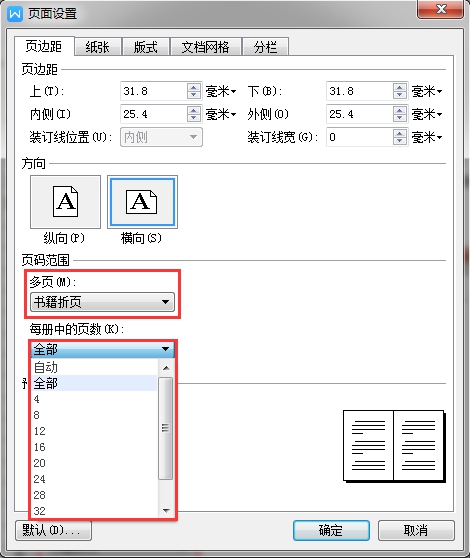Viewport: 470px width, 558px height.
Task: Switch to the 纸张 tab
Action: point(98,47)
